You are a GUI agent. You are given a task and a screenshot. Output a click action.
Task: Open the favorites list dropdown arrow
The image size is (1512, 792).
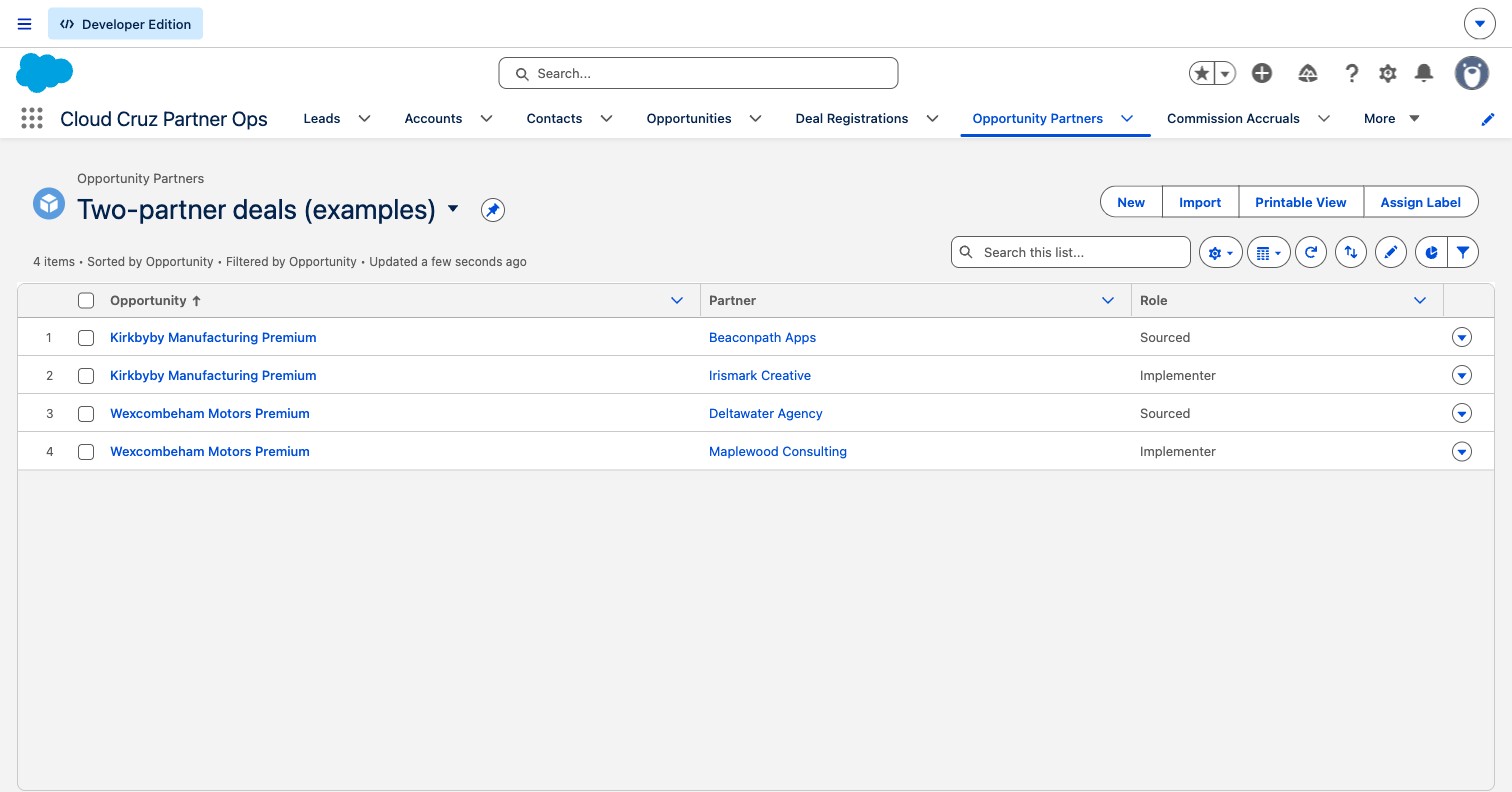1225,73
